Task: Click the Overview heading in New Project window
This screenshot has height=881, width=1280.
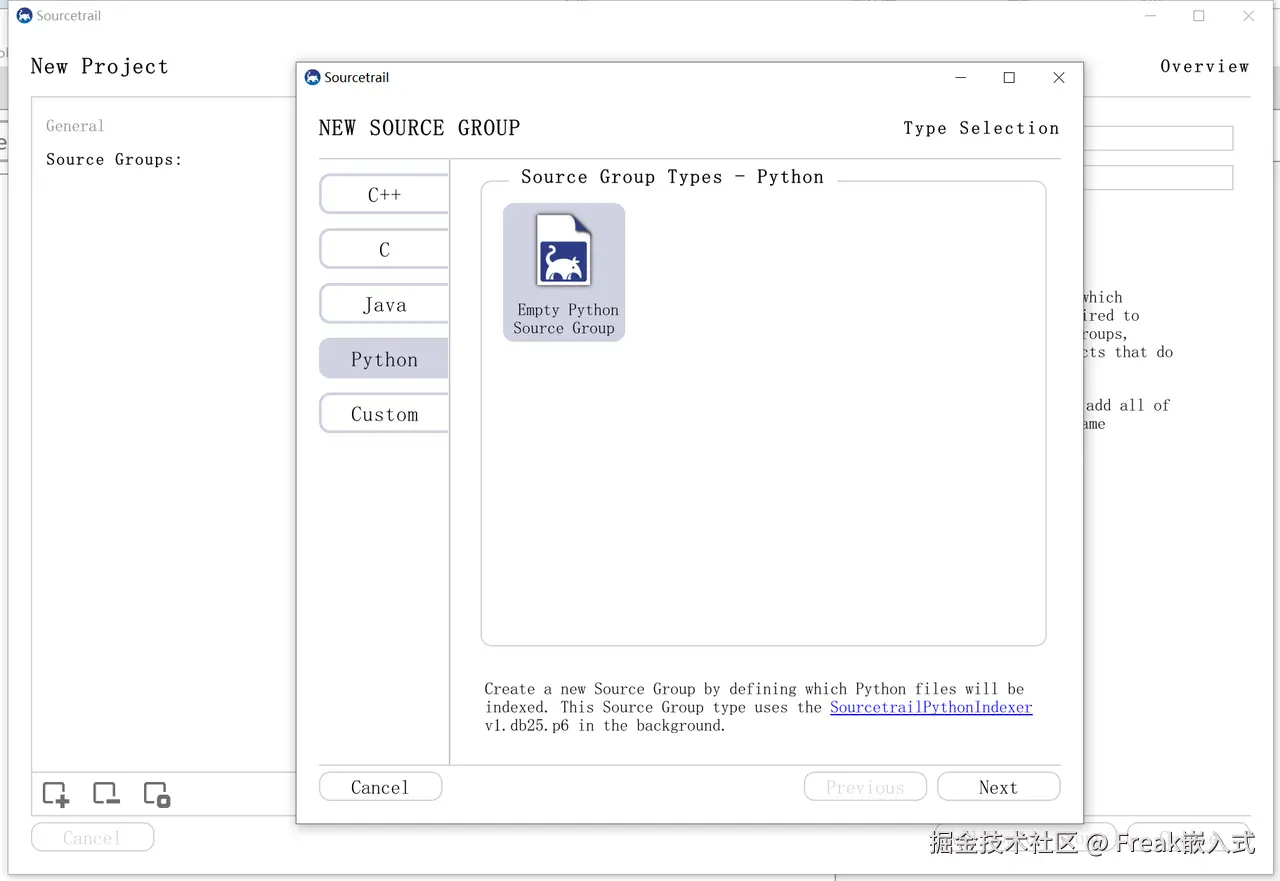Action: tap(1205, 66)
